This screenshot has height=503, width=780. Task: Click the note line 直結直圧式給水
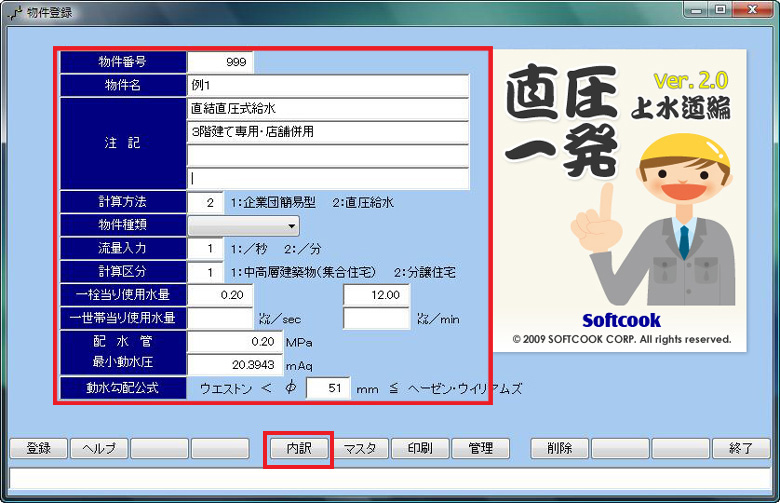(x=328, y=109)
